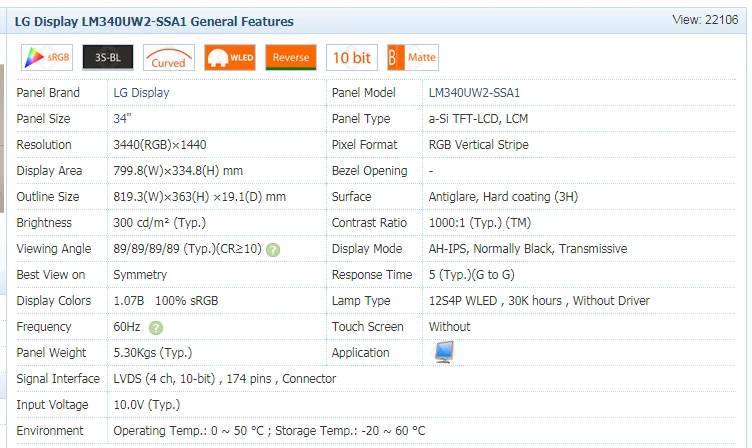This screenshot has height=448, width=752.
Task: Click the help icon next to 60Hz
Action: (x=156, y=328)
